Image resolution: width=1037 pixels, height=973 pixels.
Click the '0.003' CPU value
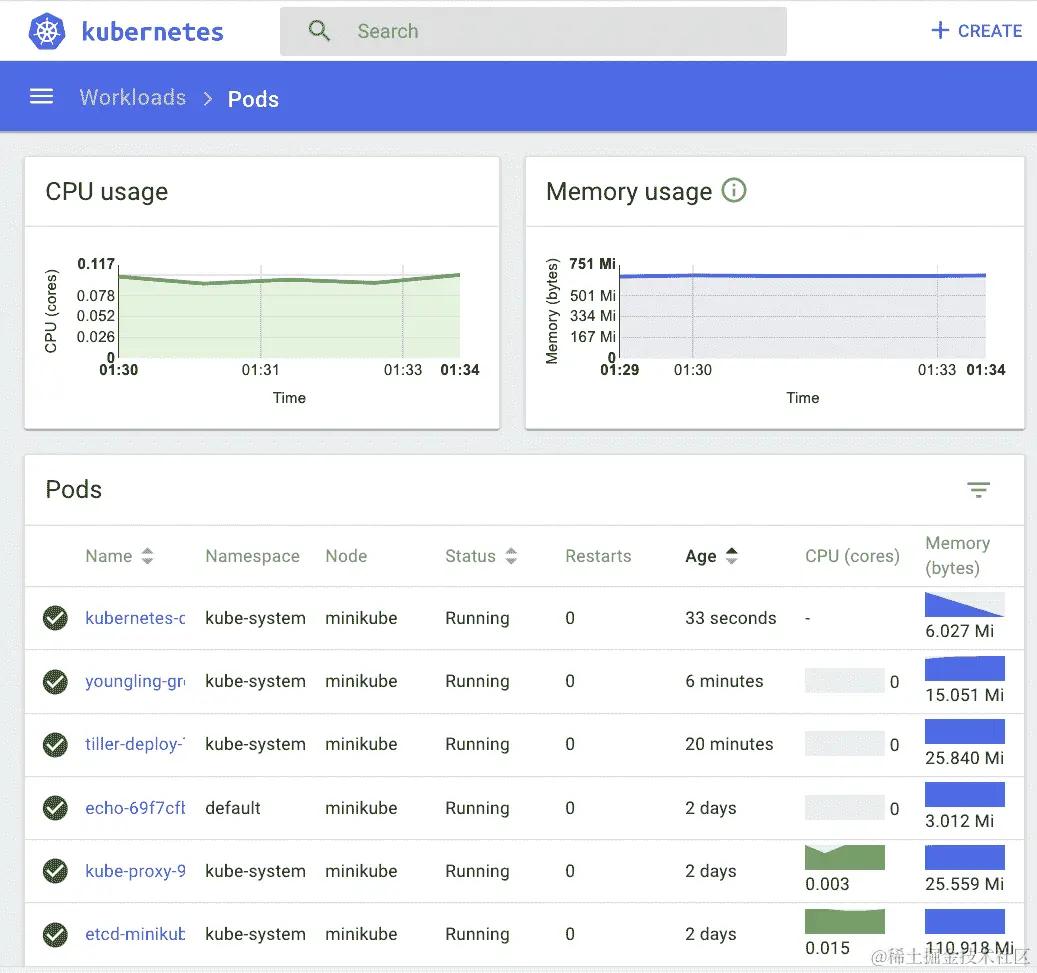coord(827,884)
